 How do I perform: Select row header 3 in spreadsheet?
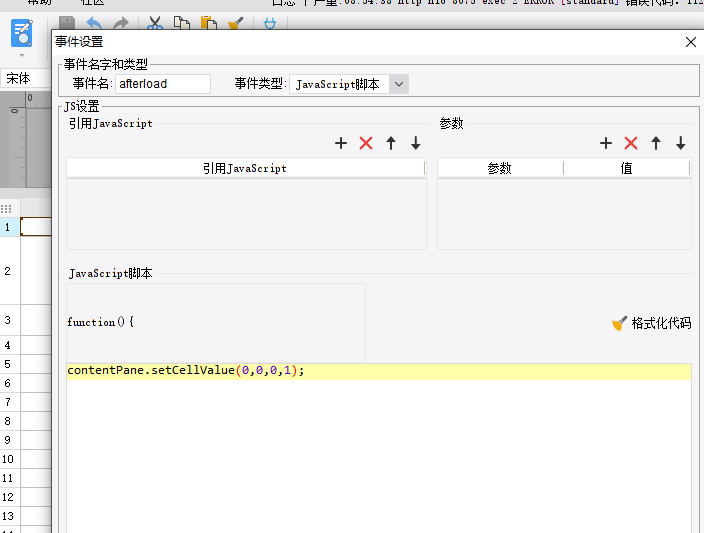click(x=9, y=320)
